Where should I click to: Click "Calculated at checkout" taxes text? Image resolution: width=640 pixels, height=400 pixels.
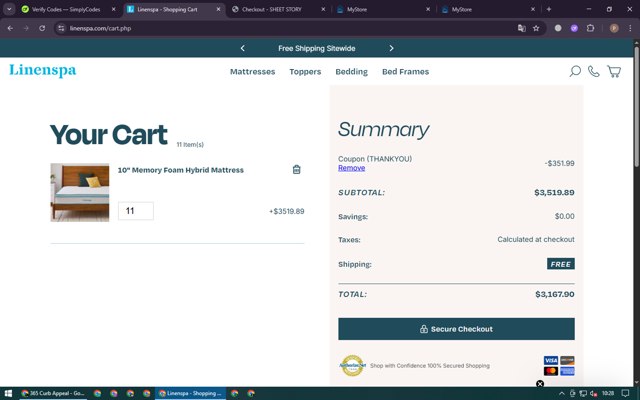(x=536, y=240)
